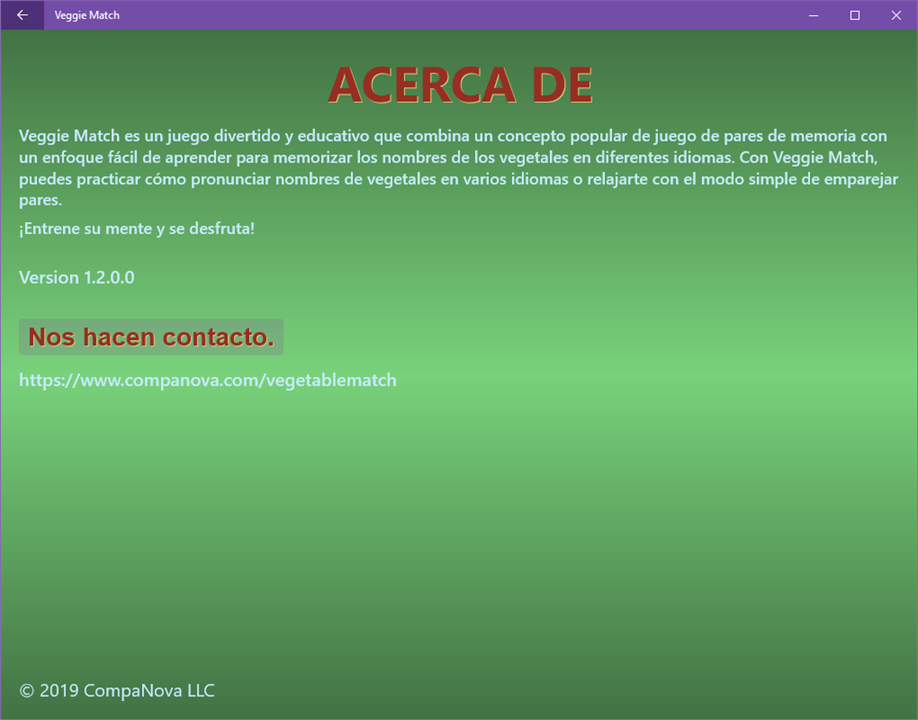
Task: Click the 'Nos hacen contacto.' button
Action: click(x=151, y=337)
